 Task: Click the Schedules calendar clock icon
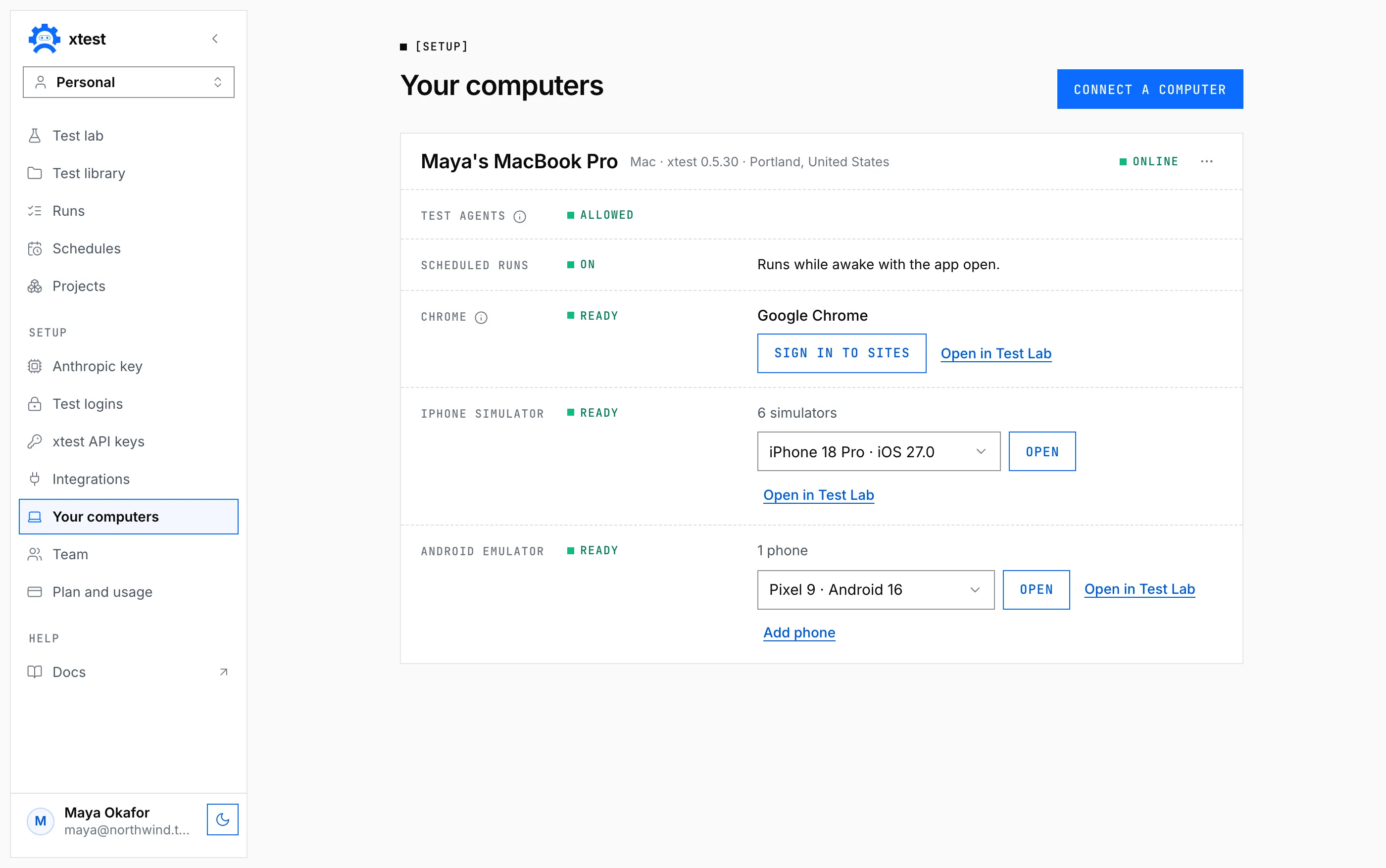click(x=35, y=248)
